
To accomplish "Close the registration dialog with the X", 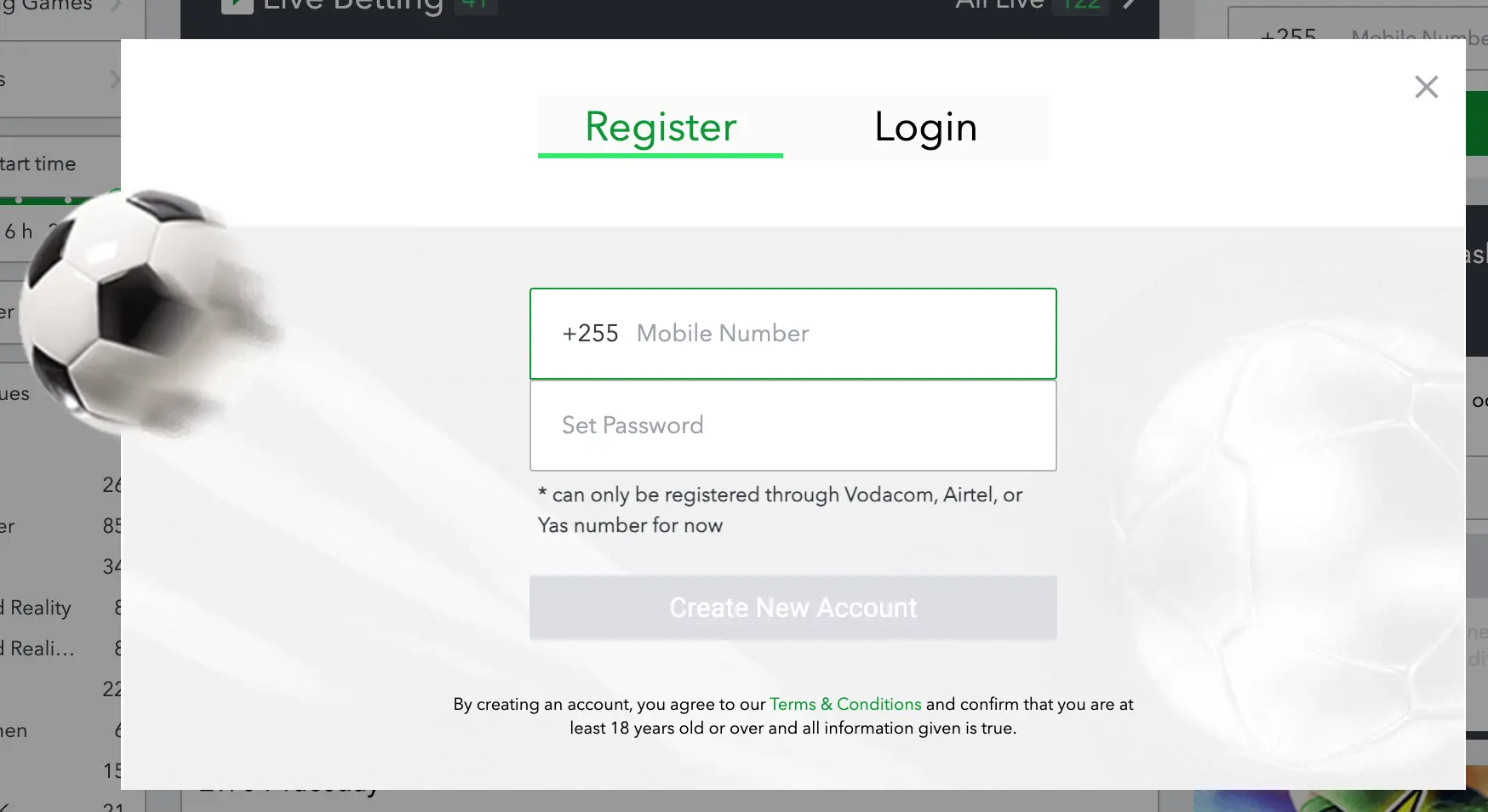I will (x=1426, y=87).
